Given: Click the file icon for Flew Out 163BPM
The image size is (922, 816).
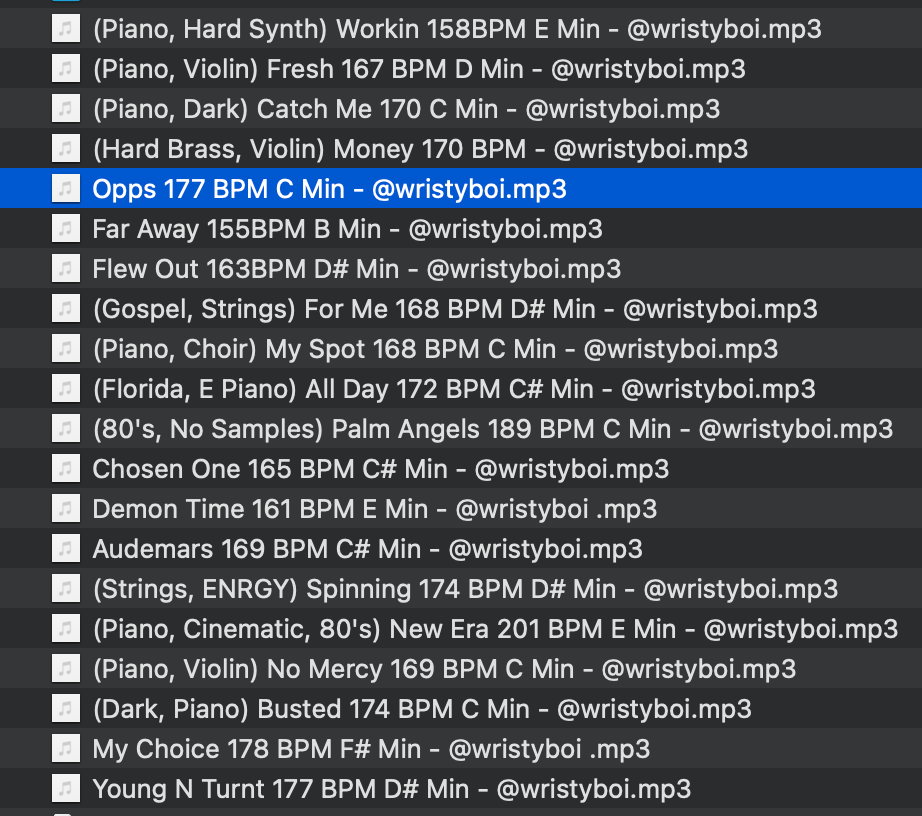Looking at the screenshot, I should (x=65, y=269).
